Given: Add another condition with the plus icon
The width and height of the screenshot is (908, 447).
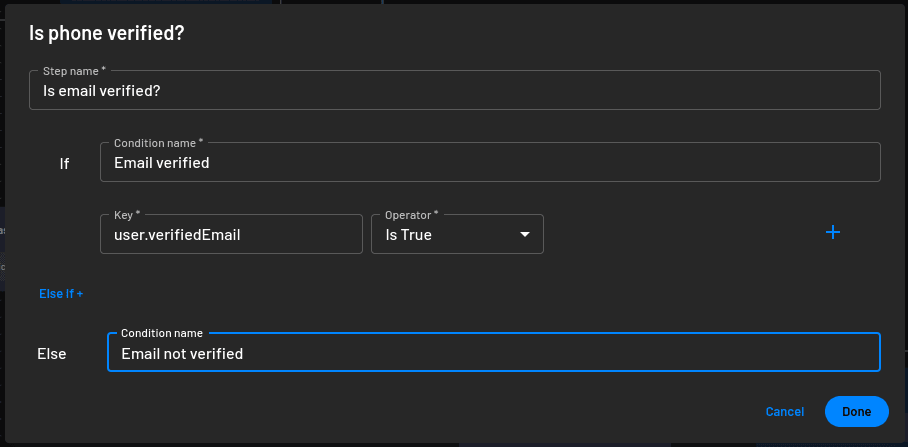Looking at the screenshot, I should point(833,232).
